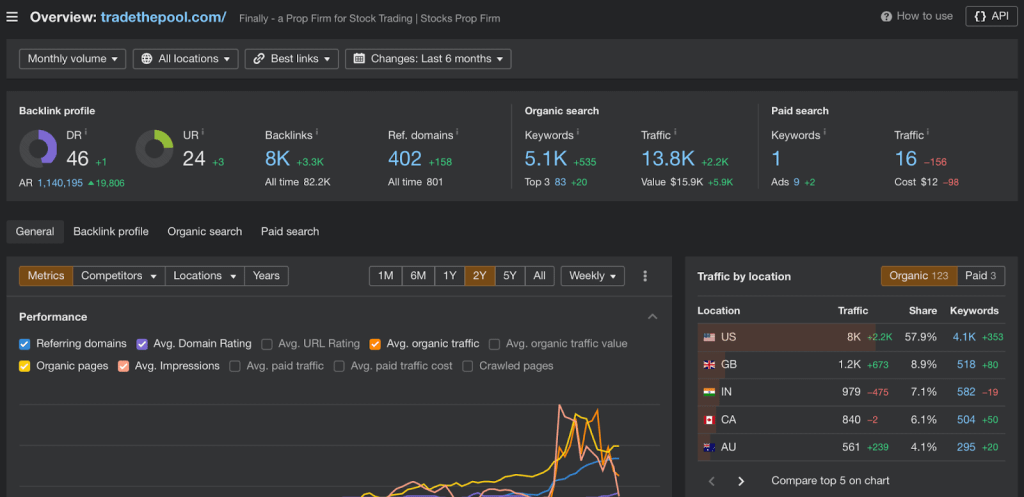Screen dimensions: 1024x497
Task: Click the Australia flag icon
Action: click(x=709, y=447)
